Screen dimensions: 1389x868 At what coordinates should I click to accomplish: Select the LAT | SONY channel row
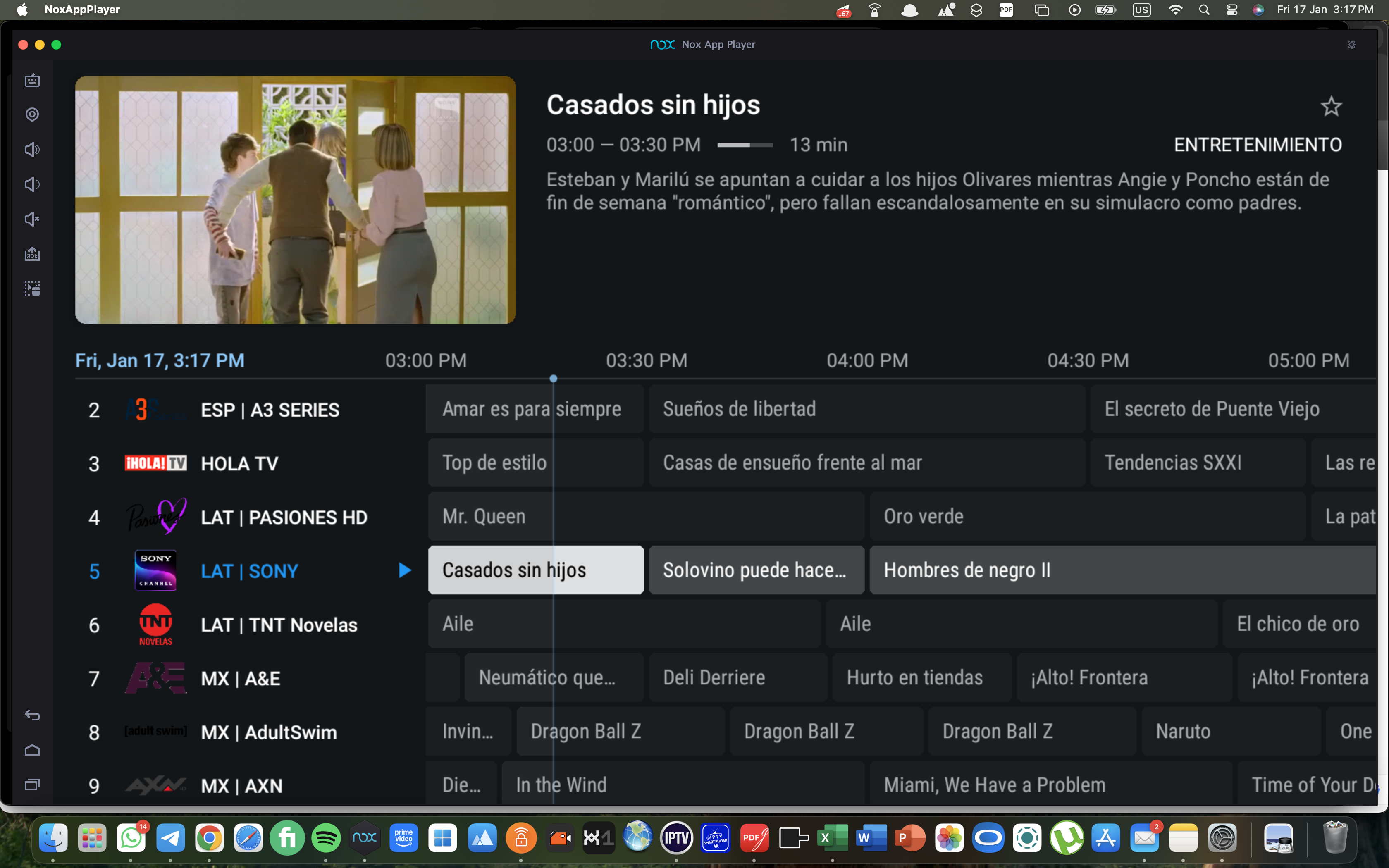point(249,571)
